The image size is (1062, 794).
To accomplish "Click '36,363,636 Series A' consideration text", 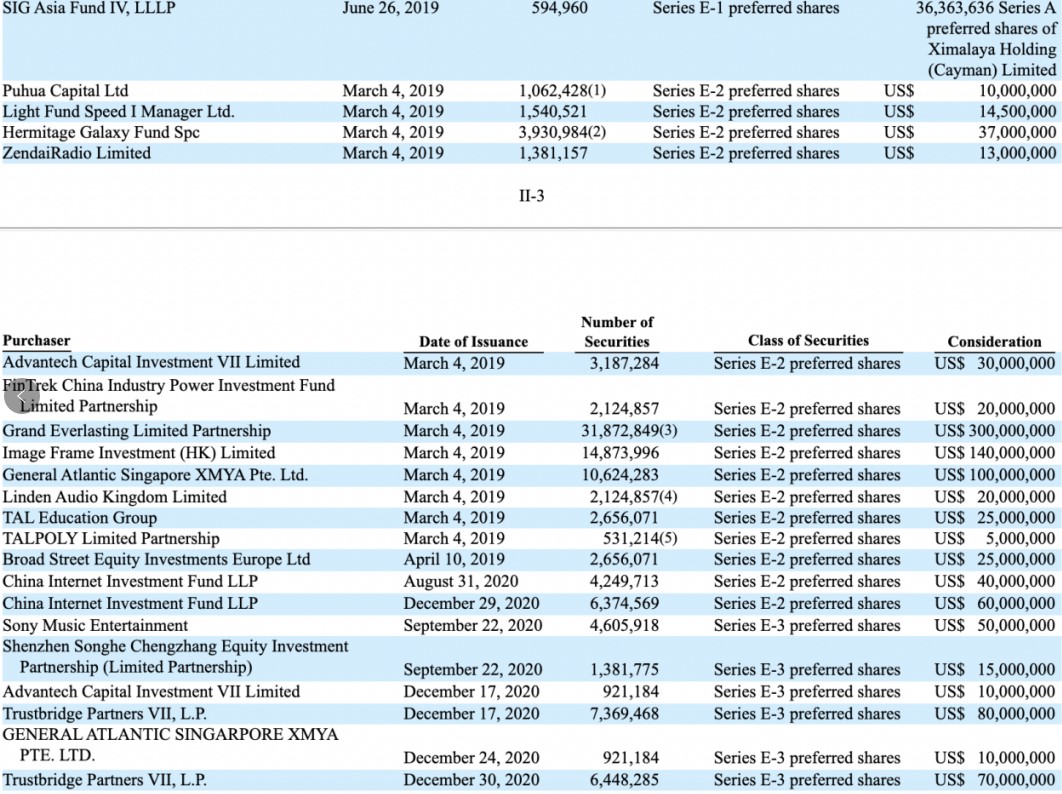I will (986, 8).
